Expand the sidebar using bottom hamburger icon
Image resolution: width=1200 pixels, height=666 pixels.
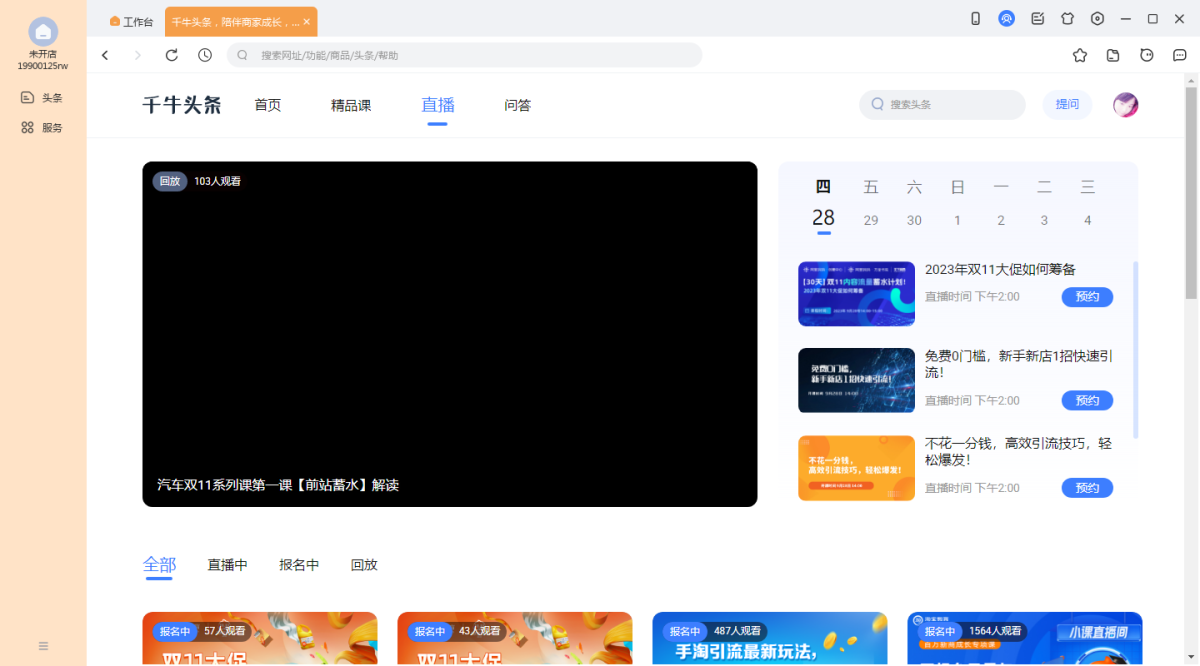[x=43, y=646]
